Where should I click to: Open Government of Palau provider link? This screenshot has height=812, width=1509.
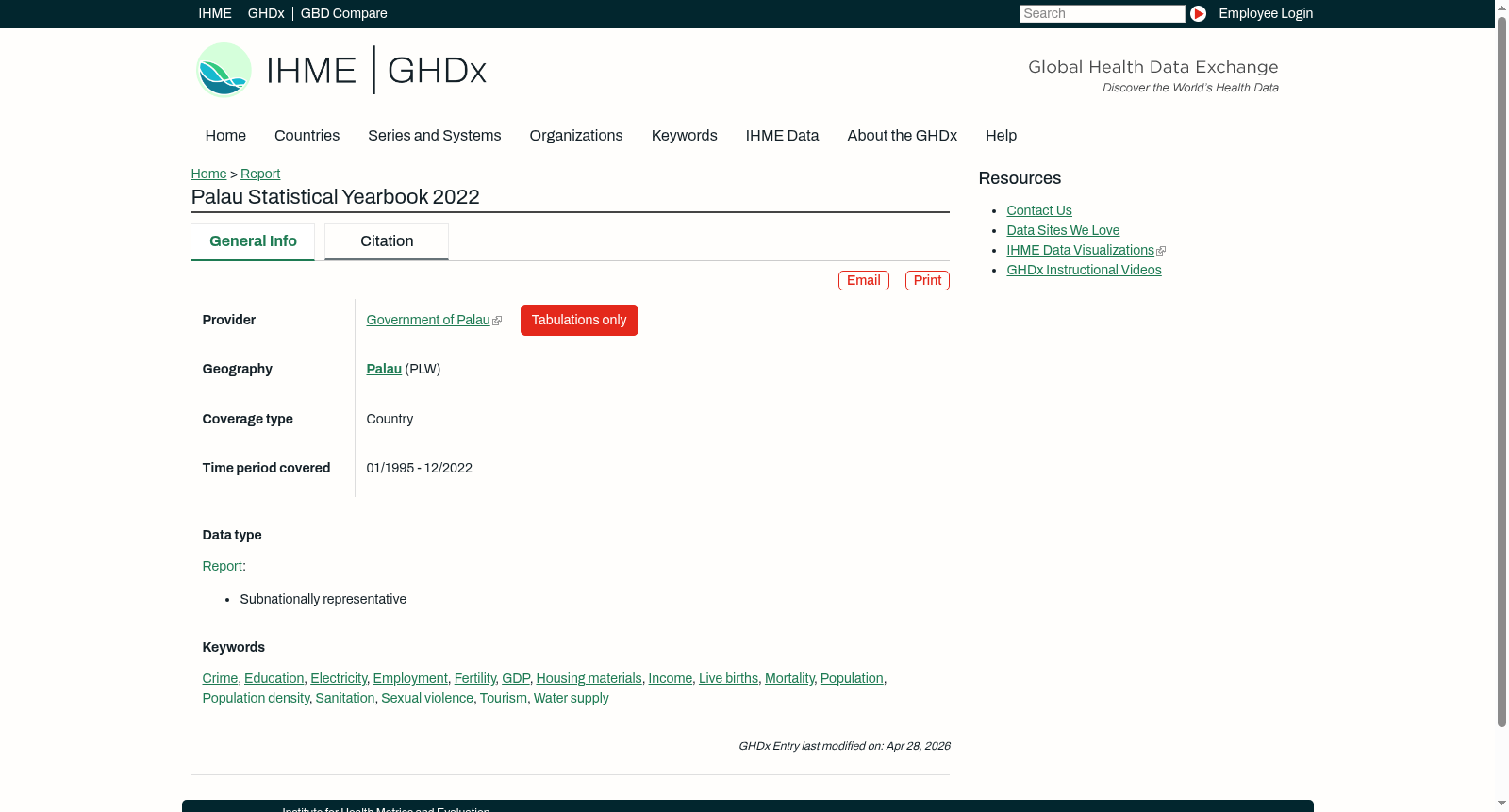pos(428,321)
